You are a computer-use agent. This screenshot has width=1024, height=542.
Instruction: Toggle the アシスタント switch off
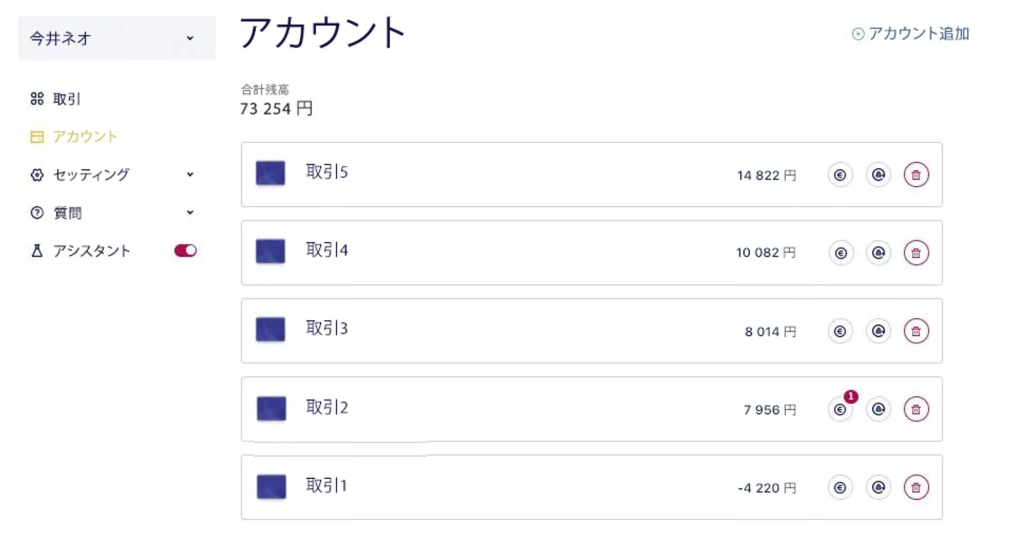click(x=185, y=251)
